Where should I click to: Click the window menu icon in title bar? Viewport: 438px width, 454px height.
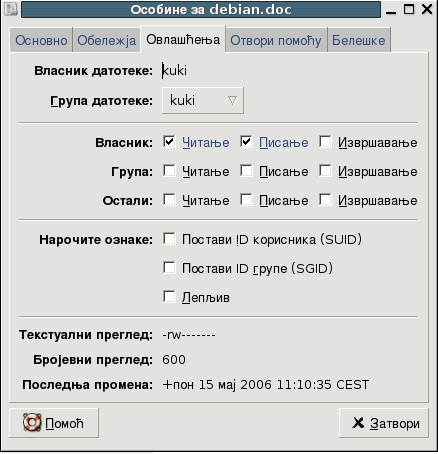[11, 9]
